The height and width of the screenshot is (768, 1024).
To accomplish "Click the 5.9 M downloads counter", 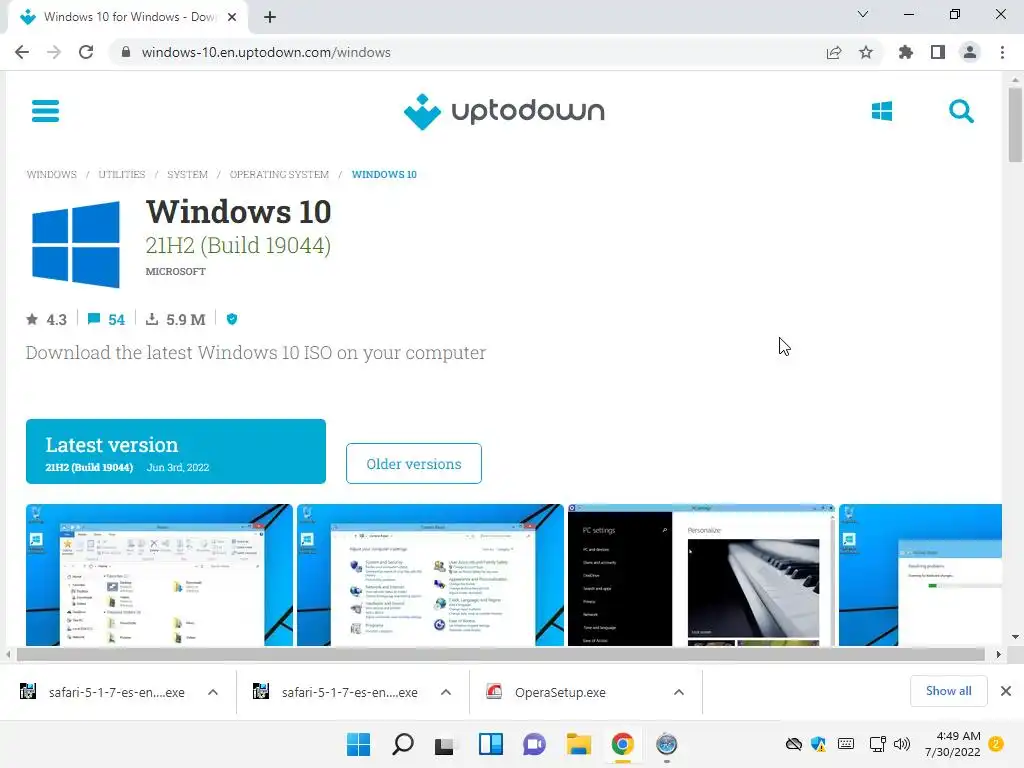I will pyautogui.click(x=176, y=319).
